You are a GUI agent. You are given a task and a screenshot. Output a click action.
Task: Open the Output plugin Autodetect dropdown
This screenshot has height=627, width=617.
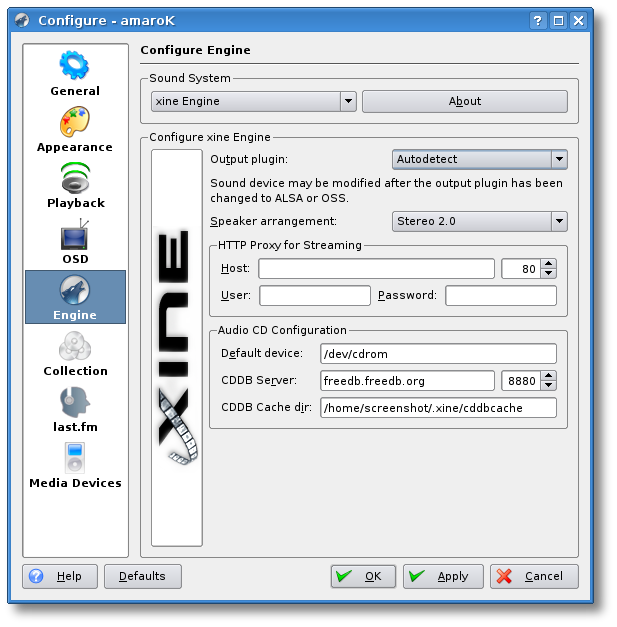[559, 159]
